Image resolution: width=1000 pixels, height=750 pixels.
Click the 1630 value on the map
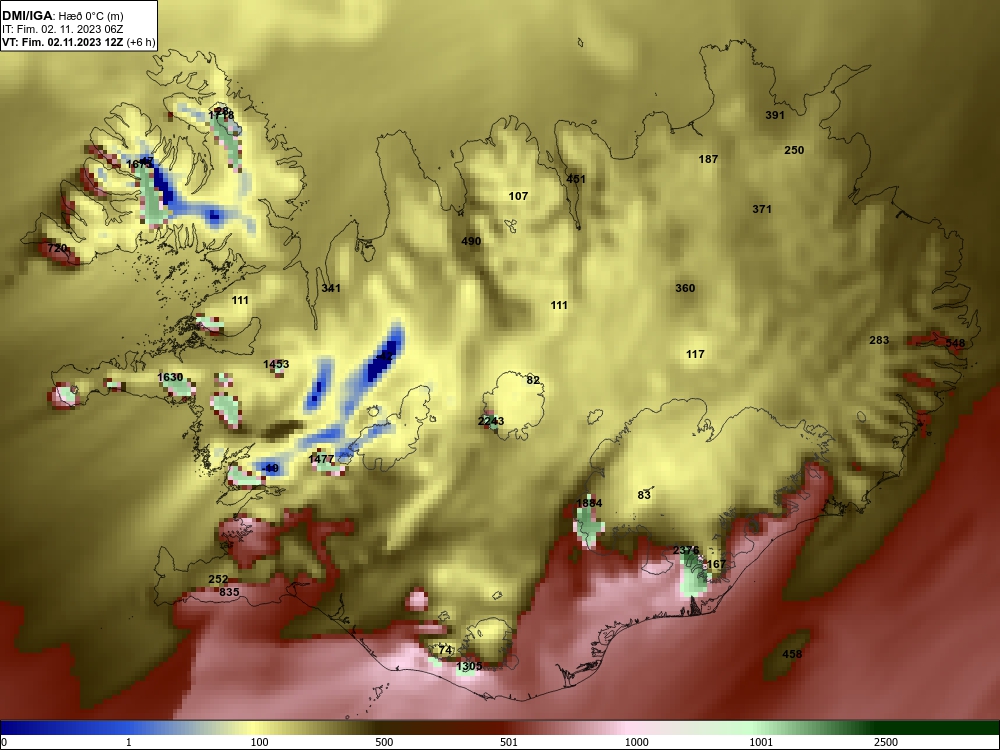170,378
